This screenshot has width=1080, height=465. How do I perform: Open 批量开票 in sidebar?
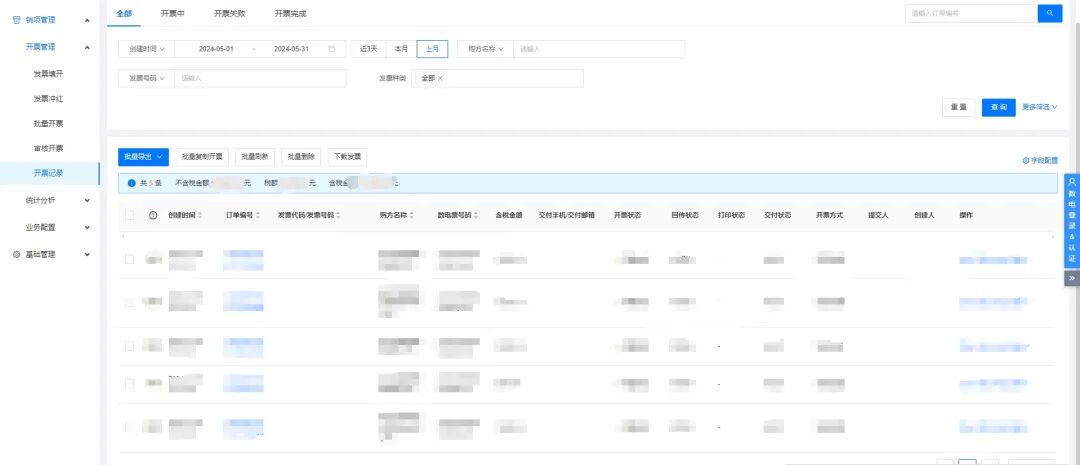point(48,123)
